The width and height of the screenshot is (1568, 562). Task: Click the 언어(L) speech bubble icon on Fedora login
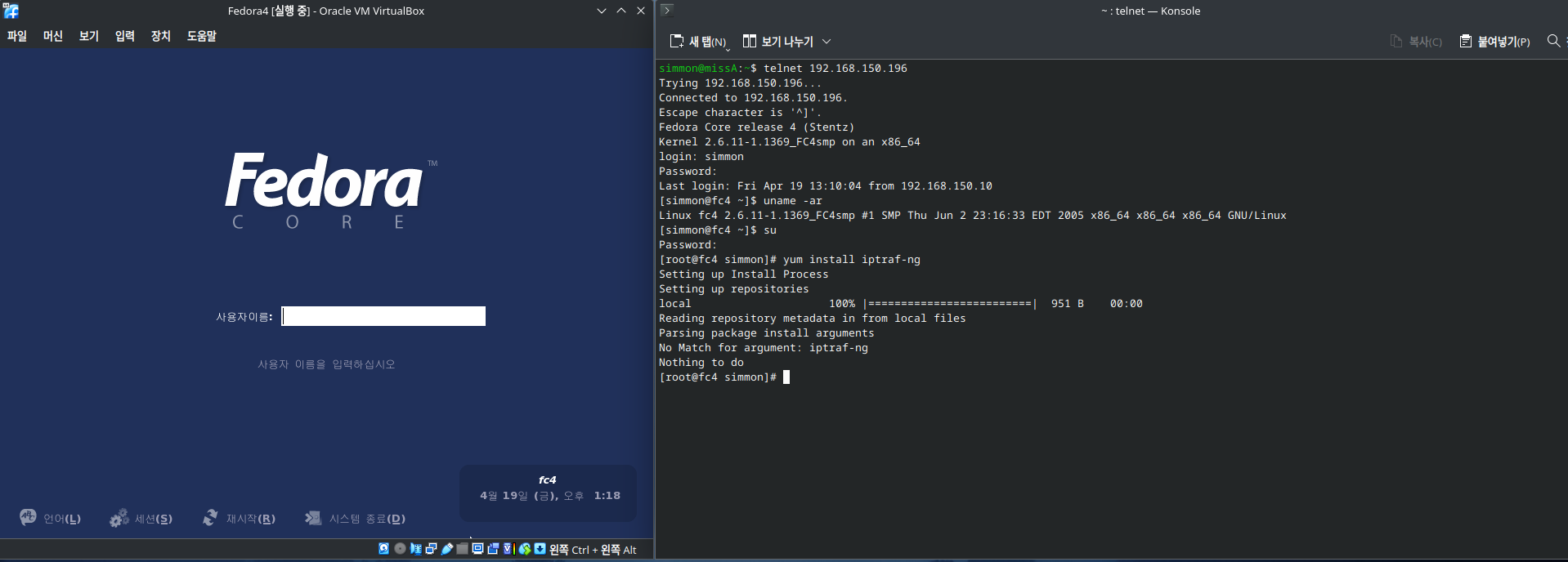tap(28, 517)
